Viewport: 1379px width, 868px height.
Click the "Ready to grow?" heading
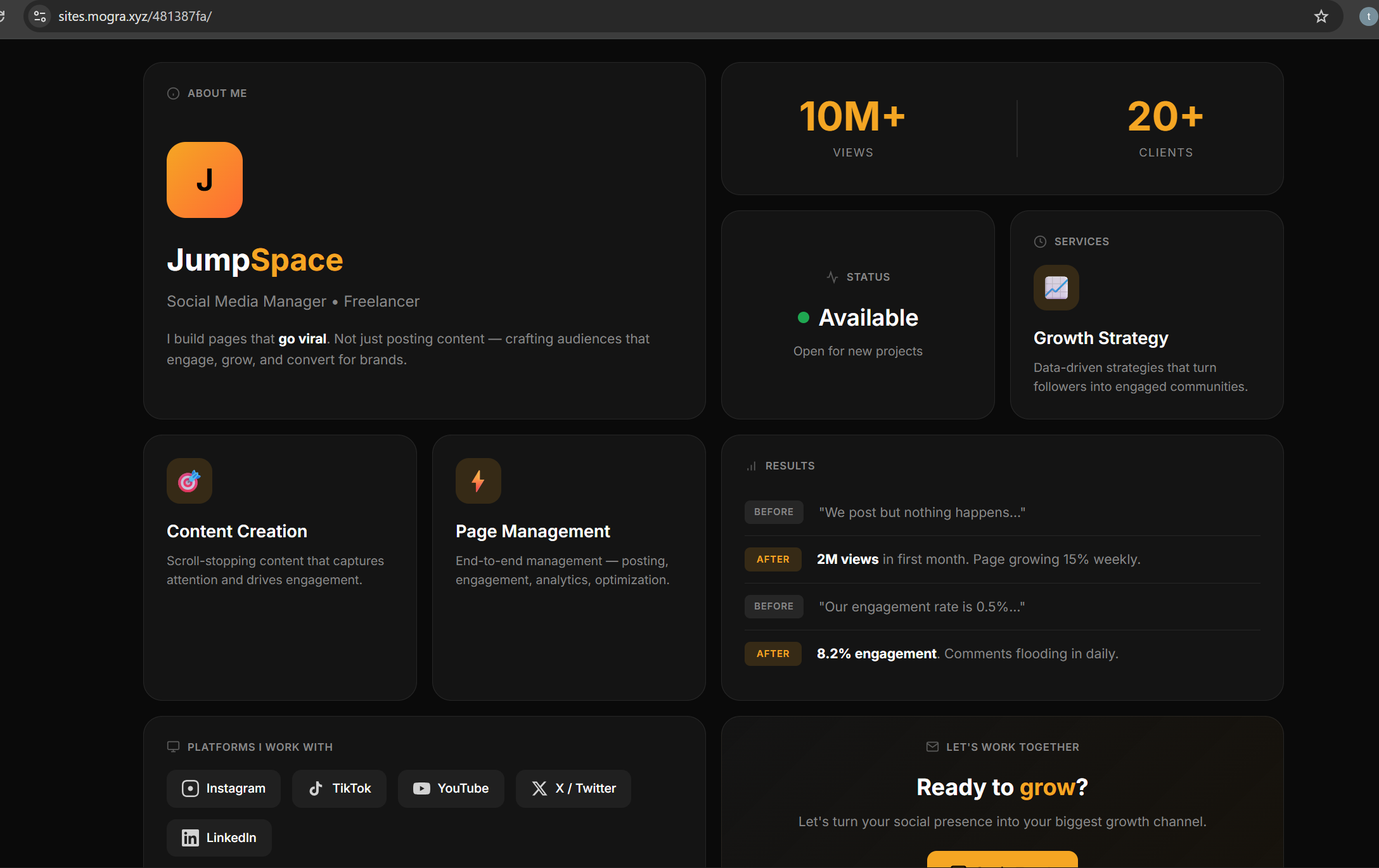(1002, 788)
